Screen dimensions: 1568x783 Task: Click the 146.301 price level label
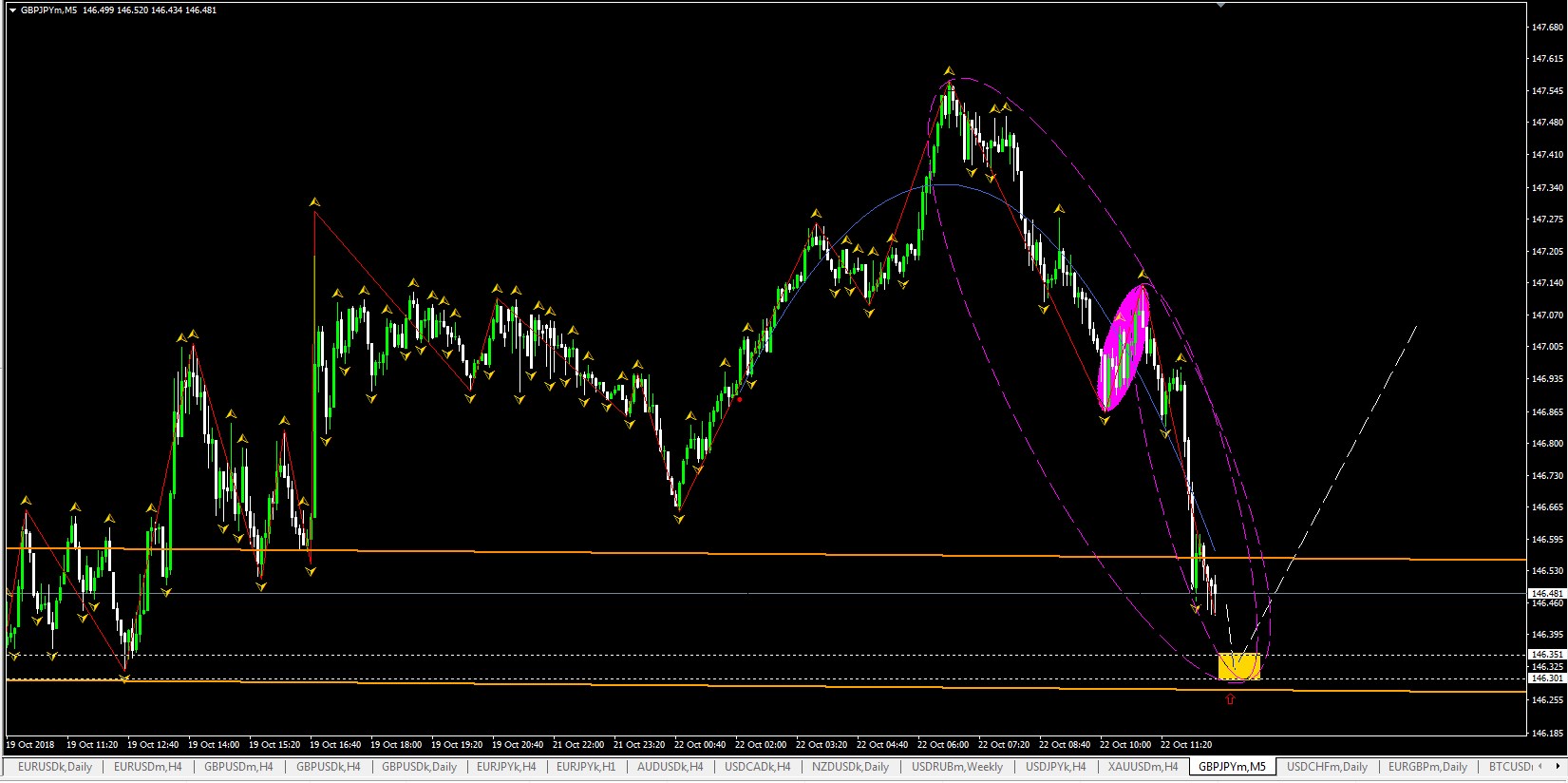[1547, 678]
